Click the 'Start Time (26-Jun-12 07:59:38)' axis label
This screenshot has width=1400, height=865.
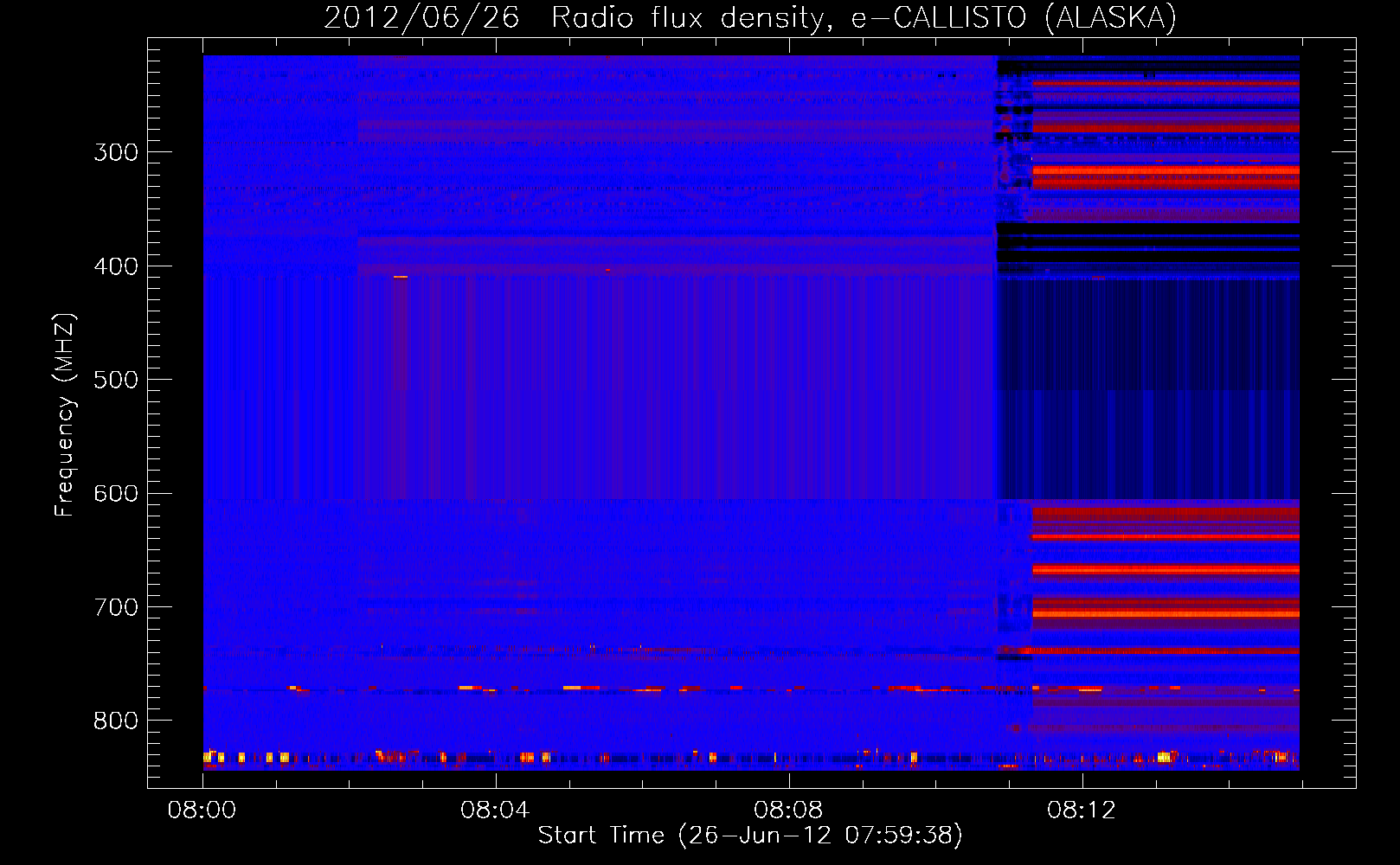(x=750, y=836)
